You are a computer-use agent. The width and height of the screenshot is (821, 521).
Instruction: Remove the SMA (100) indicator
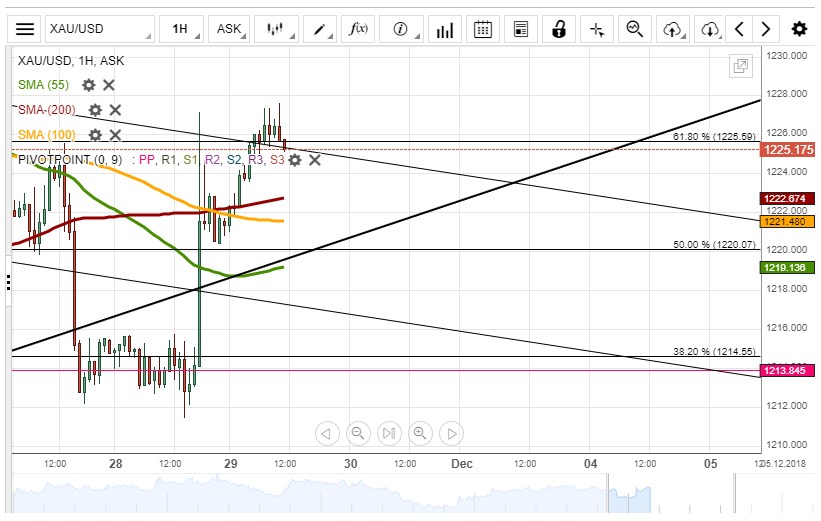click(115, 135)
